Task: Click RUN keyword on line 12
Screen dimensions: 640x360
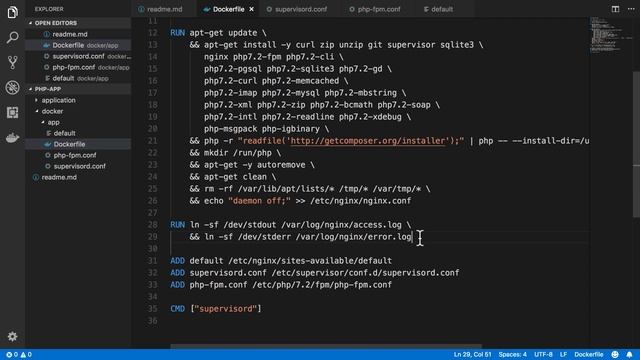Action: (178, 33)
